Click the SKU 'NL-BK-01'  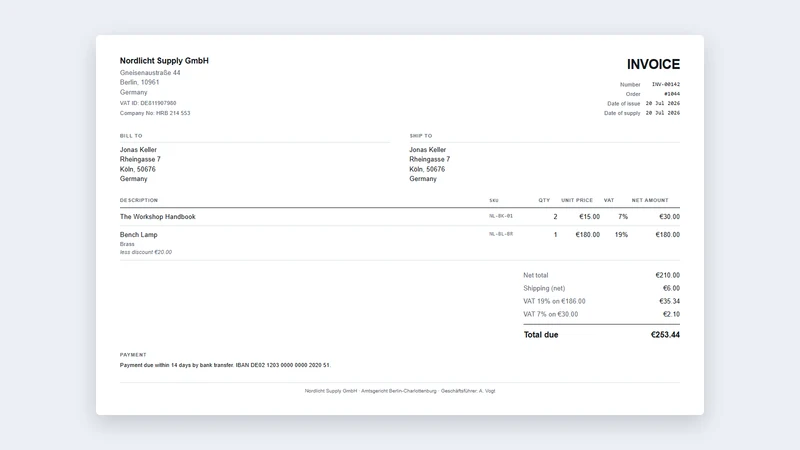coord(501,216)
